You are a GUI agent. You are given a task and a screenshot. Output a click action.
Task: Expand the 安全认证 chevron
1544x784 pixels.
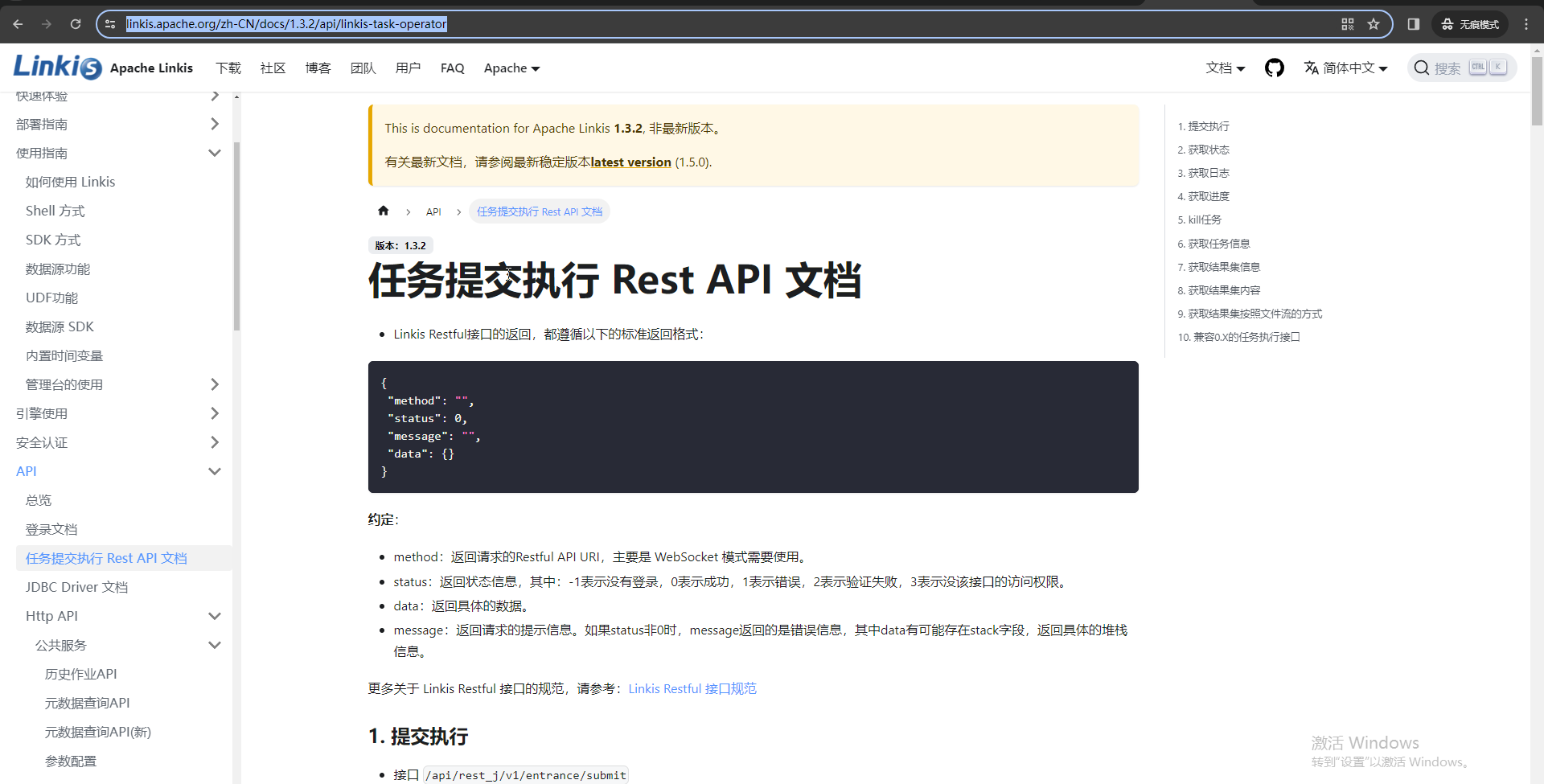pos(215,442)
